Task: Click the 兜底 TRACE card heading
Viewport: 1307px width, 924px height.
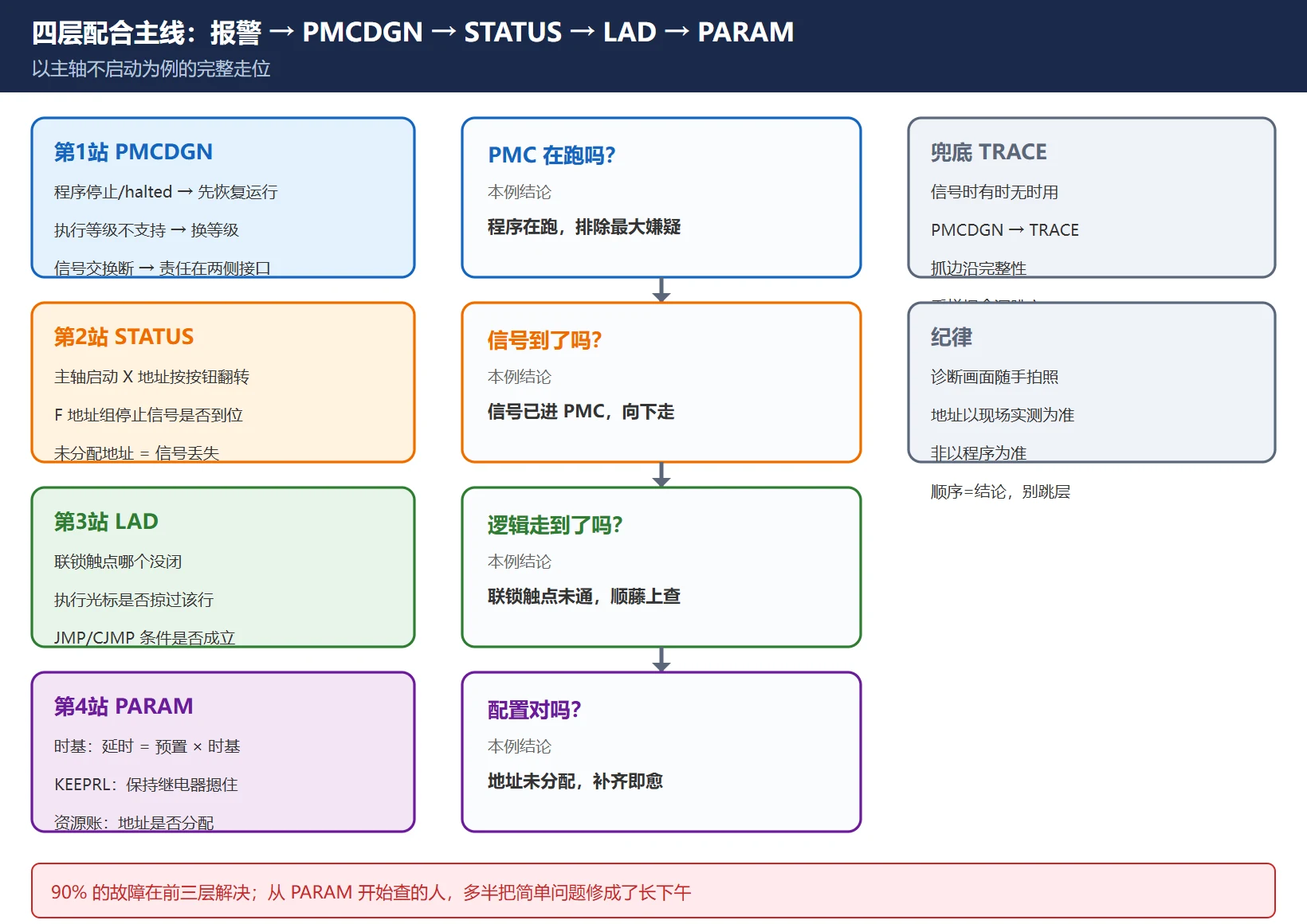Action: (989, 152)
